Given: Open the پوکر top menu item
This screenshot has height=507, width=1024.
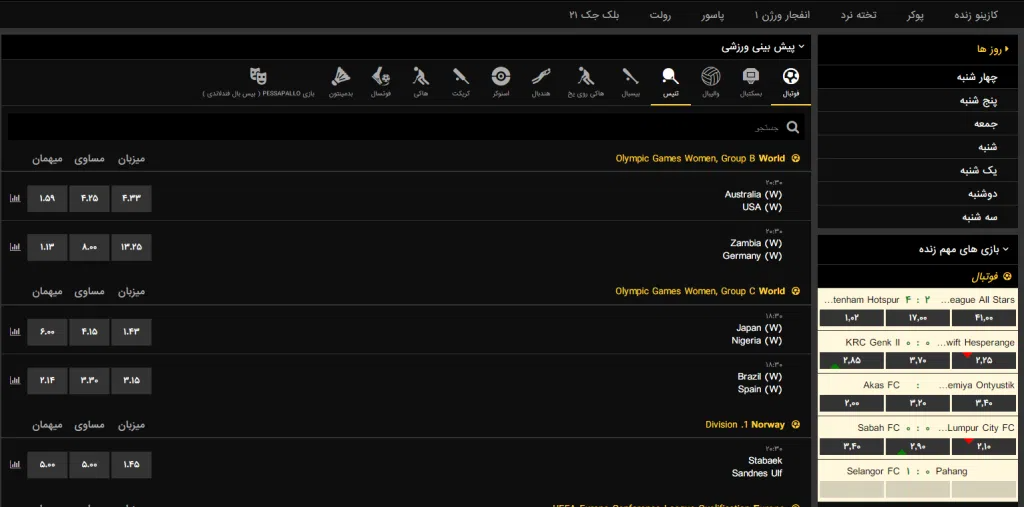Looking at the screenshot, I should pos(915,15).
